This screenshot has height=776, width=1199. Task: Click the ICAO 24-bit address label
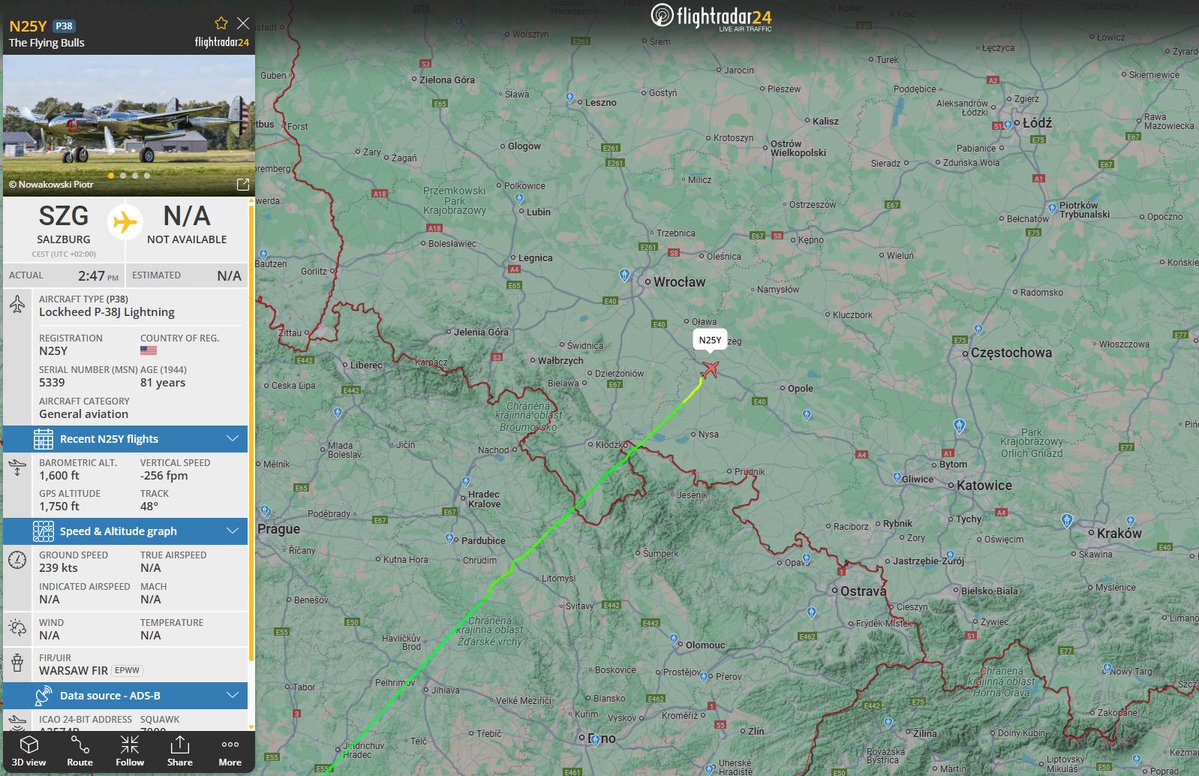pyautogui.click(x=85, y=719)
